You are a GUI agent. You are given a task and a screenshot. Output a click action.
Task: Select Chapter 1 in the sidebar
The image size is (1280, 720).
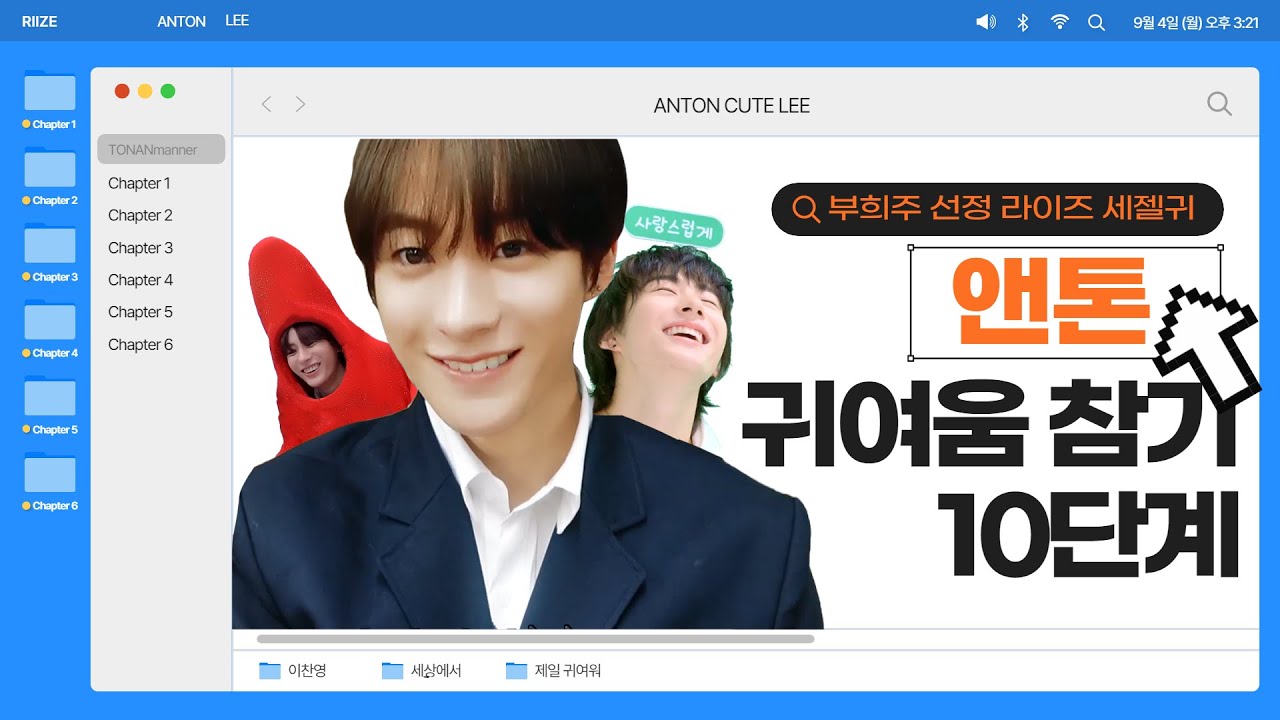coord(140,183)
